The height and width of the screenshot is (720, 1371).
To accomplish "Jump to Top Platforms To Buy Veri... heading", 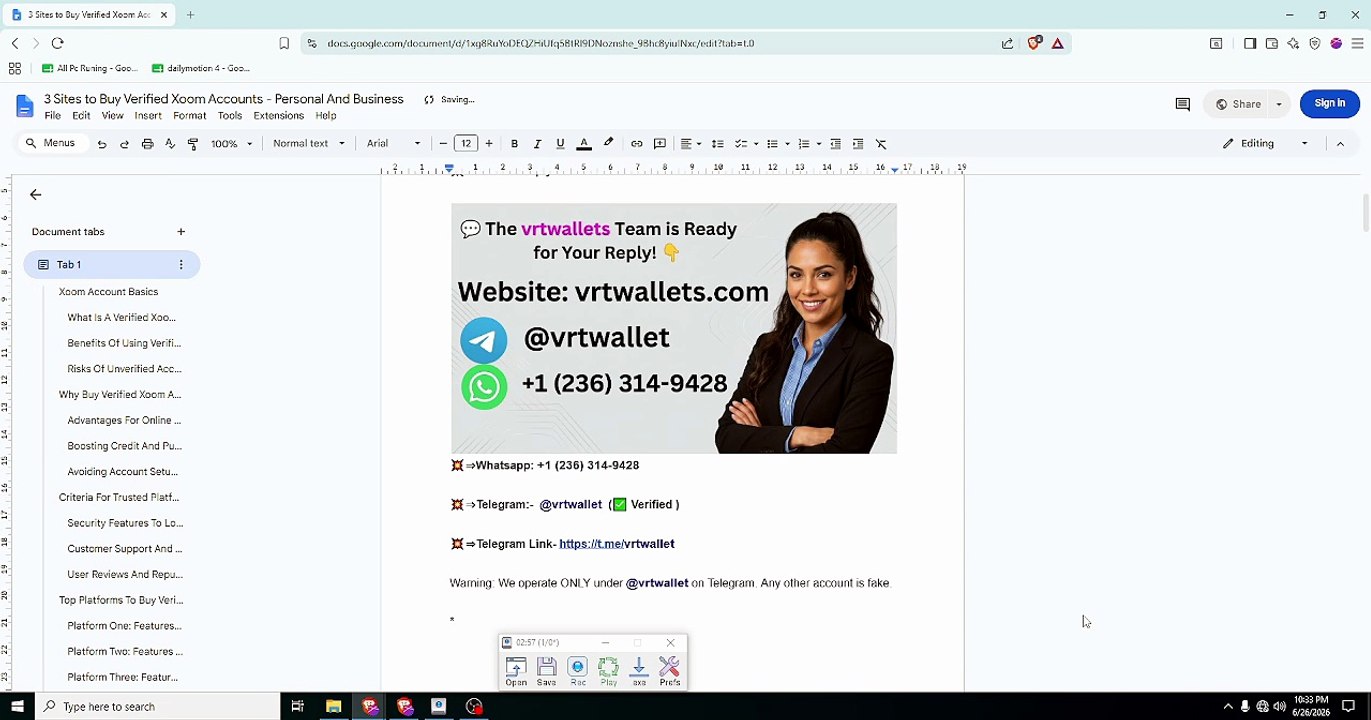I will [x=121, y=601].
